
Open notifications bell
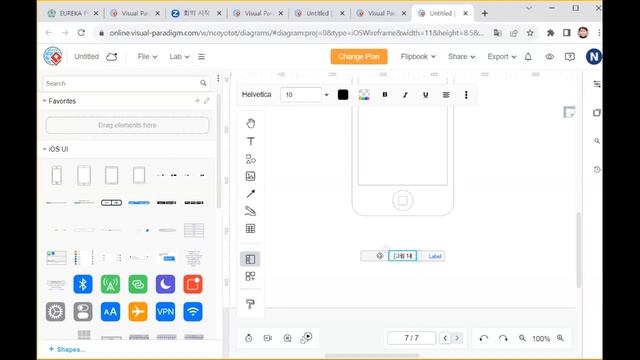pyautogui.click(x=528, y=57)
